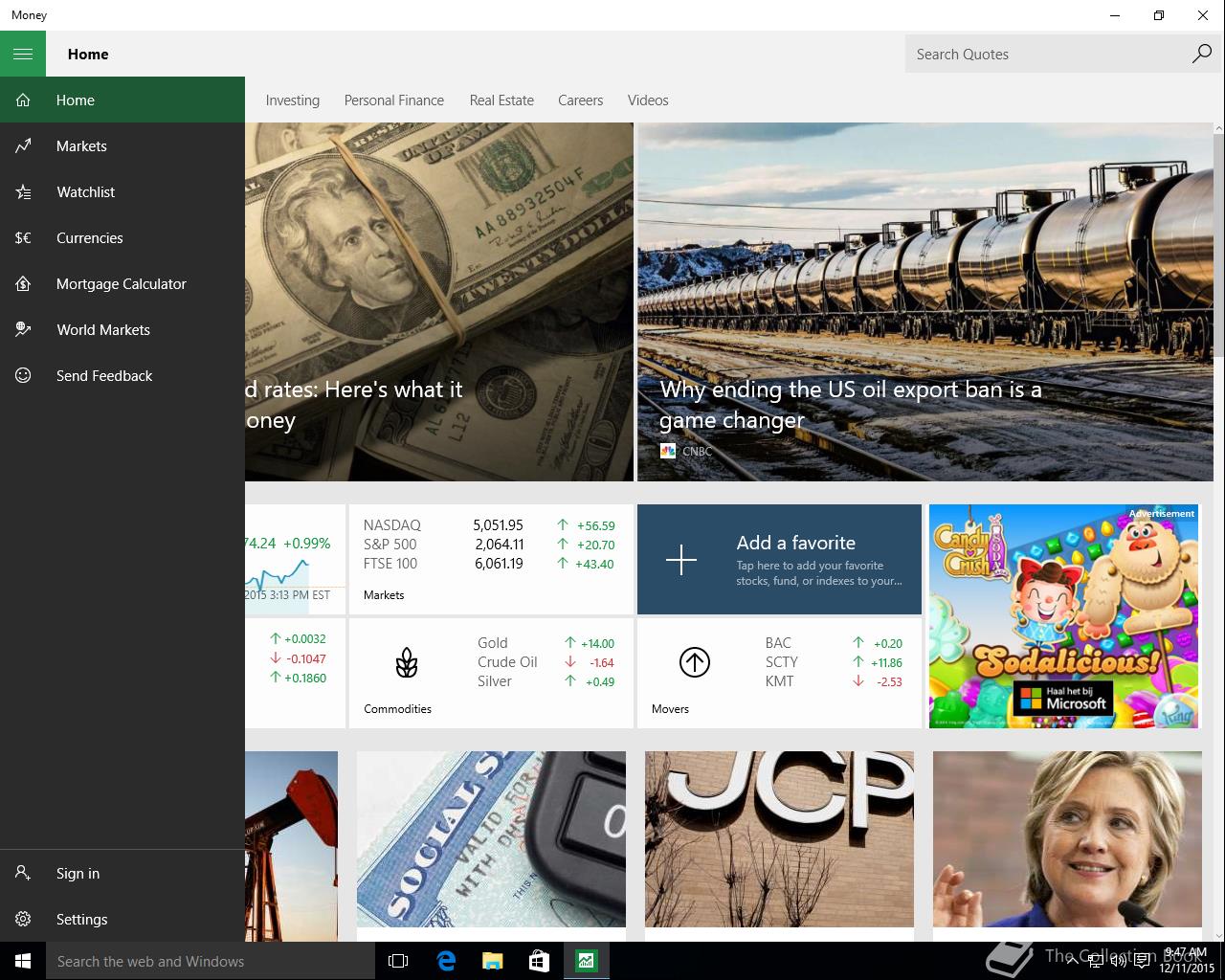Open the oil pump jack article thumbnail

[291, 846]
